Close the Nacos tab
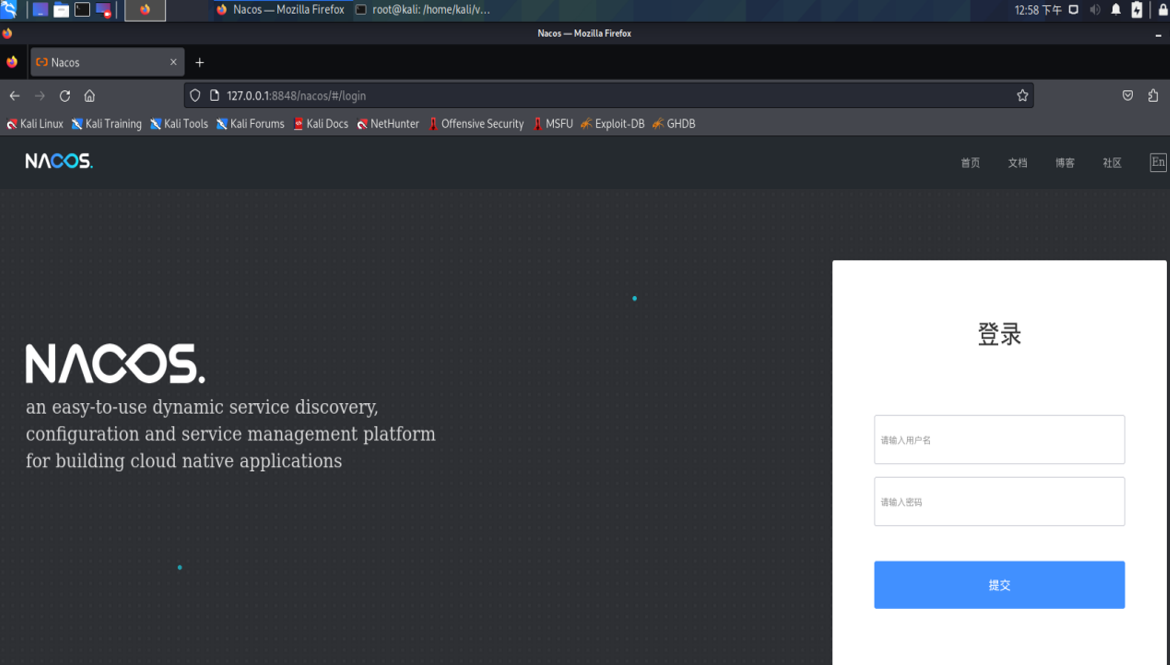Screen dimensions: 1170x665 (x=173, y=62)
